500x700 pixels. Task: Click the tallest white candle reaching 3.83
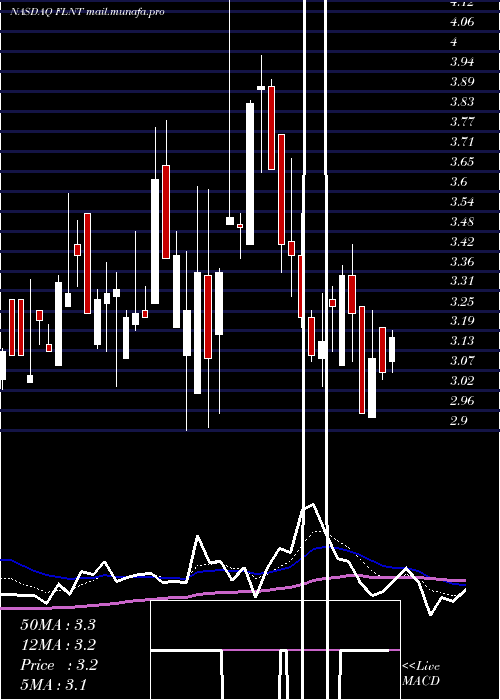point(250,174)
